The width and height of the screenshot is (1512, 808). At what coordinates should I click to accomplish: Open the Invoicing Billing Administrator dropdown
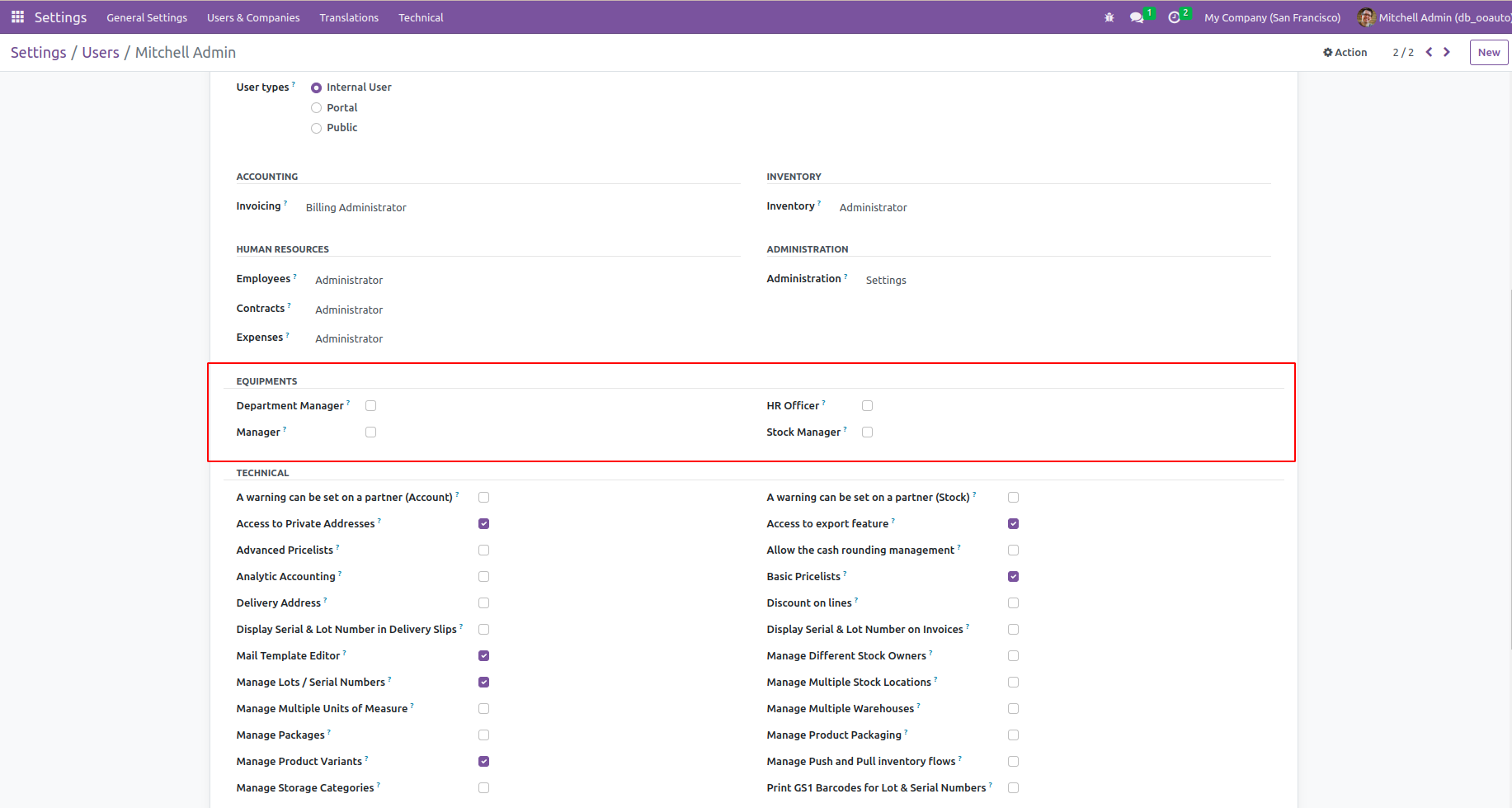(x=356, y=208)
